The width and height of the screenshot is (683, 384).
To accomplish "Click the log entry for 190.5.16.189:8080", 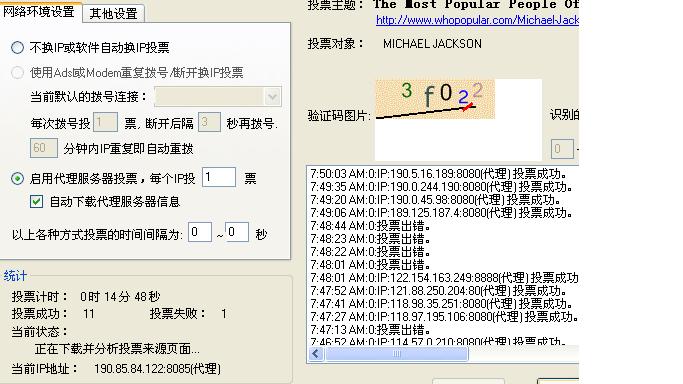I will [439, 174].
